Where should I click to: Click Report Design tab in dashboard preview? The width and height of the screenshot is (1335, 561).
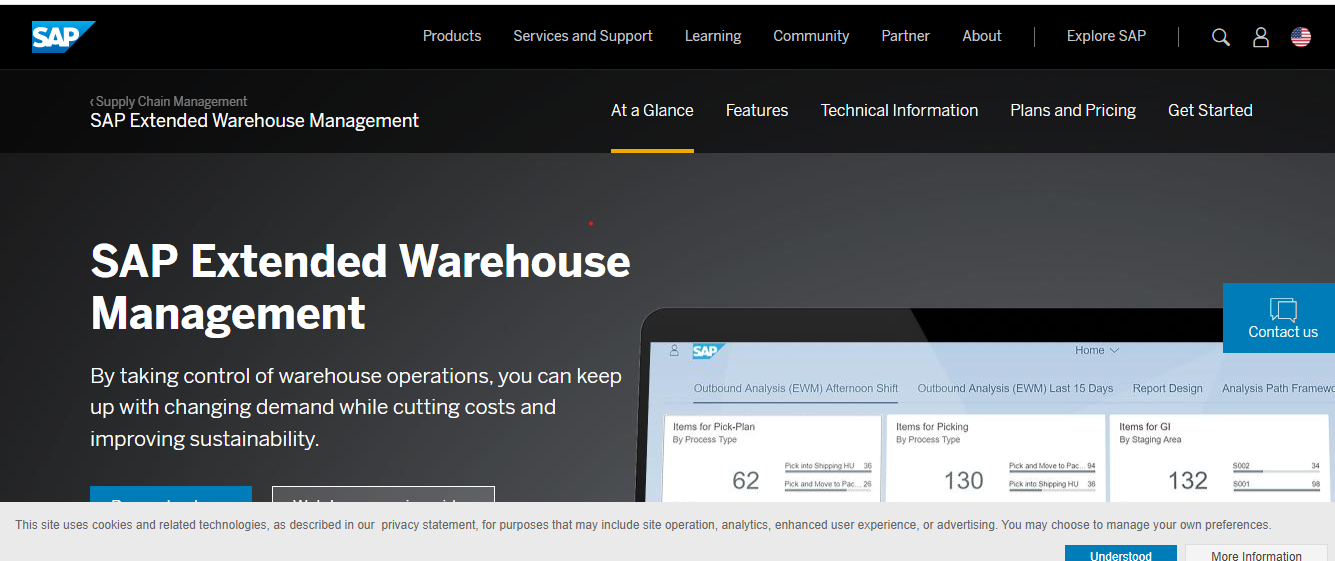point(1167,388)
